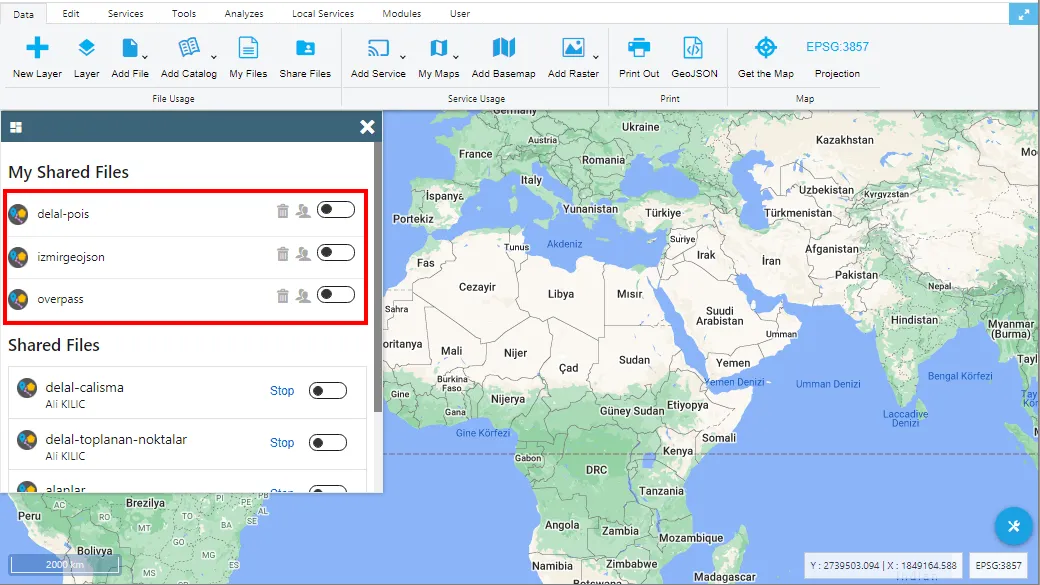Viewport: 1040px width, 585px height.
Task: Delete the izmirgeojson shared file
Action: 283,253
